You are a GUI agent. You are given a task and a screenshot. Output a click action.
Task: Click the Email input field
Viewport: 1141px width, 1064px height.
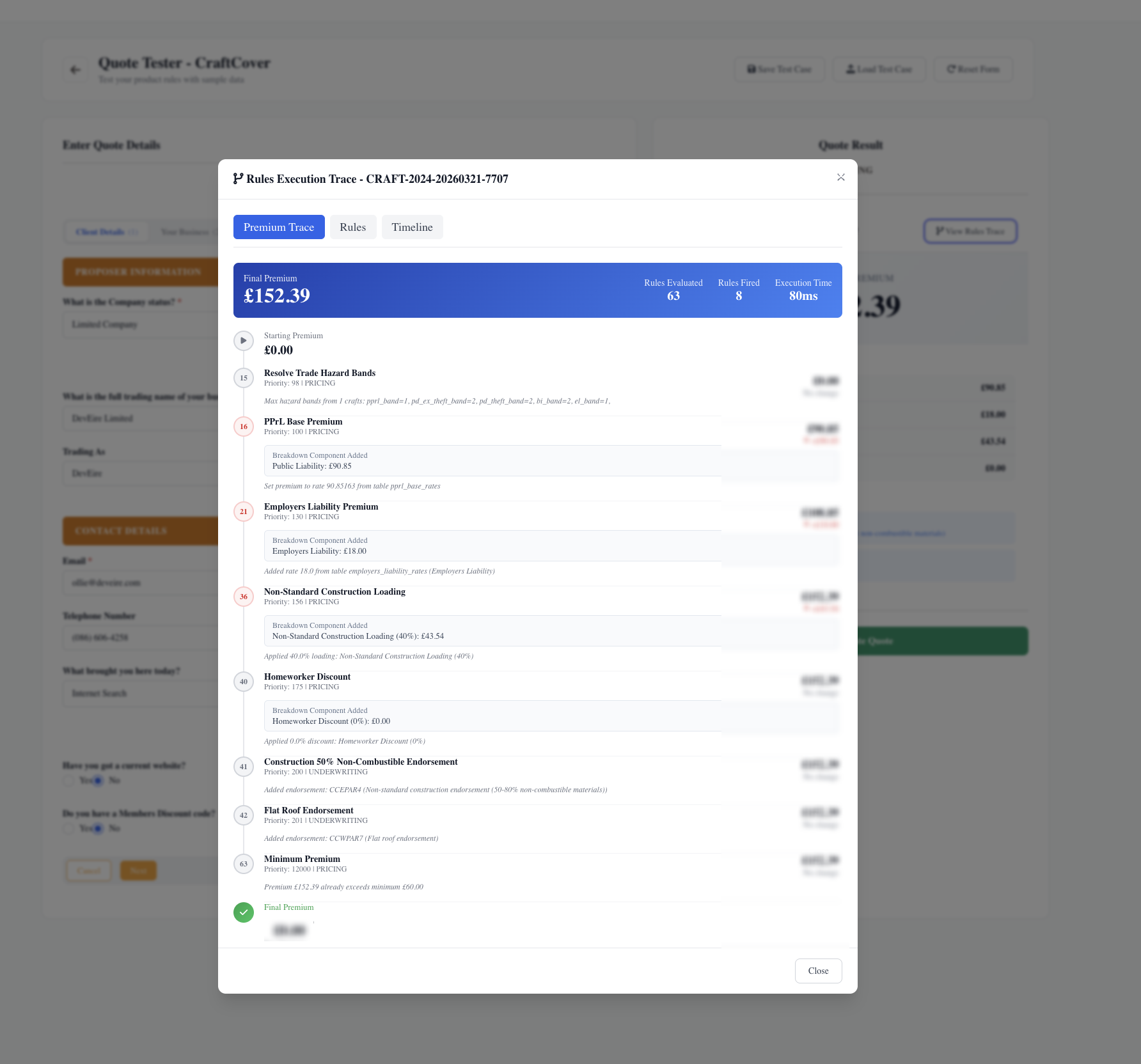141,583
